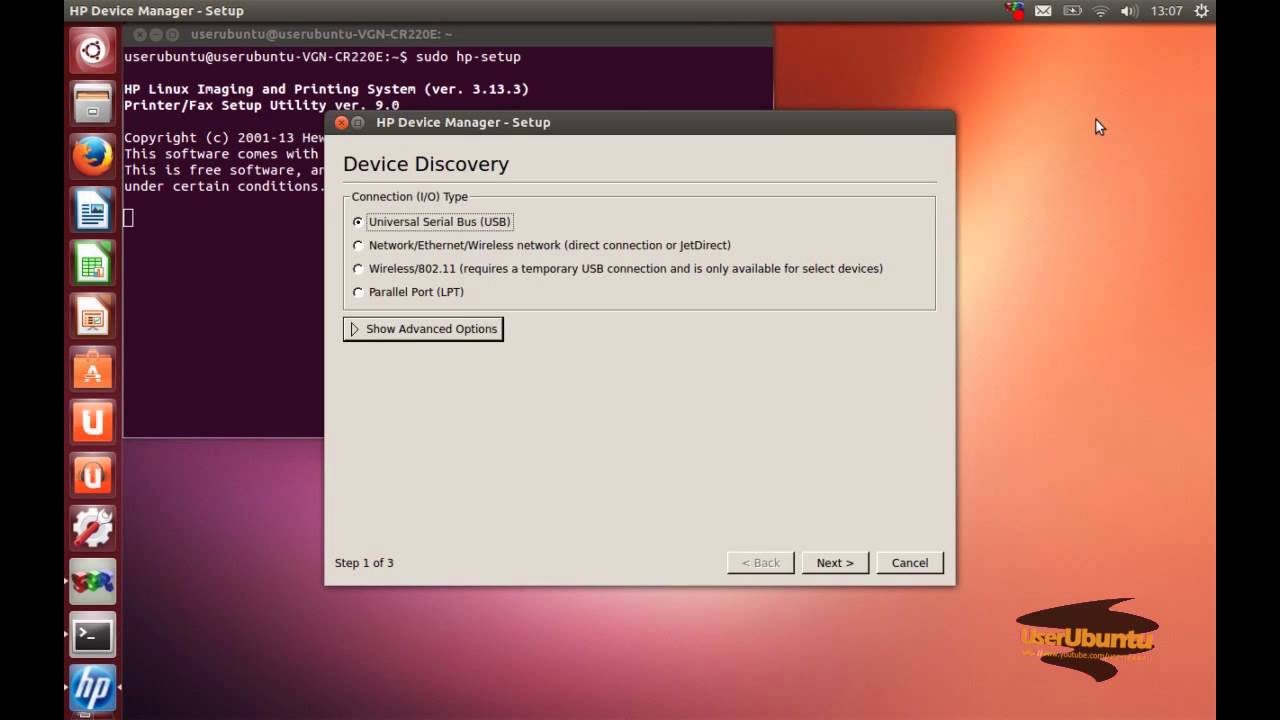Click the HP launcher icon

pyautogui.click(x=92, y=688)
